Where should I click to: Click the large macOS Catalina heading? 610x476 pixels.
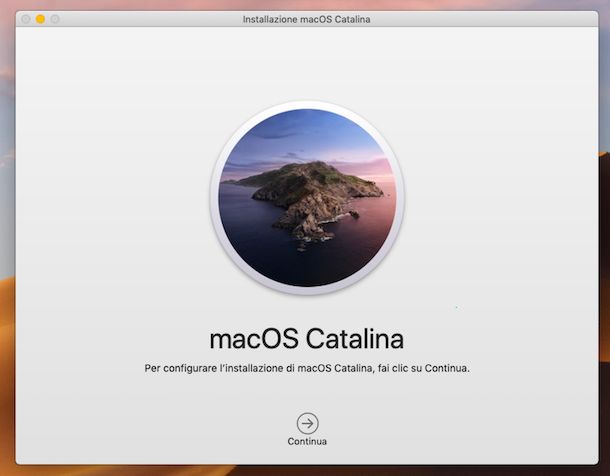tap(307, 339)
